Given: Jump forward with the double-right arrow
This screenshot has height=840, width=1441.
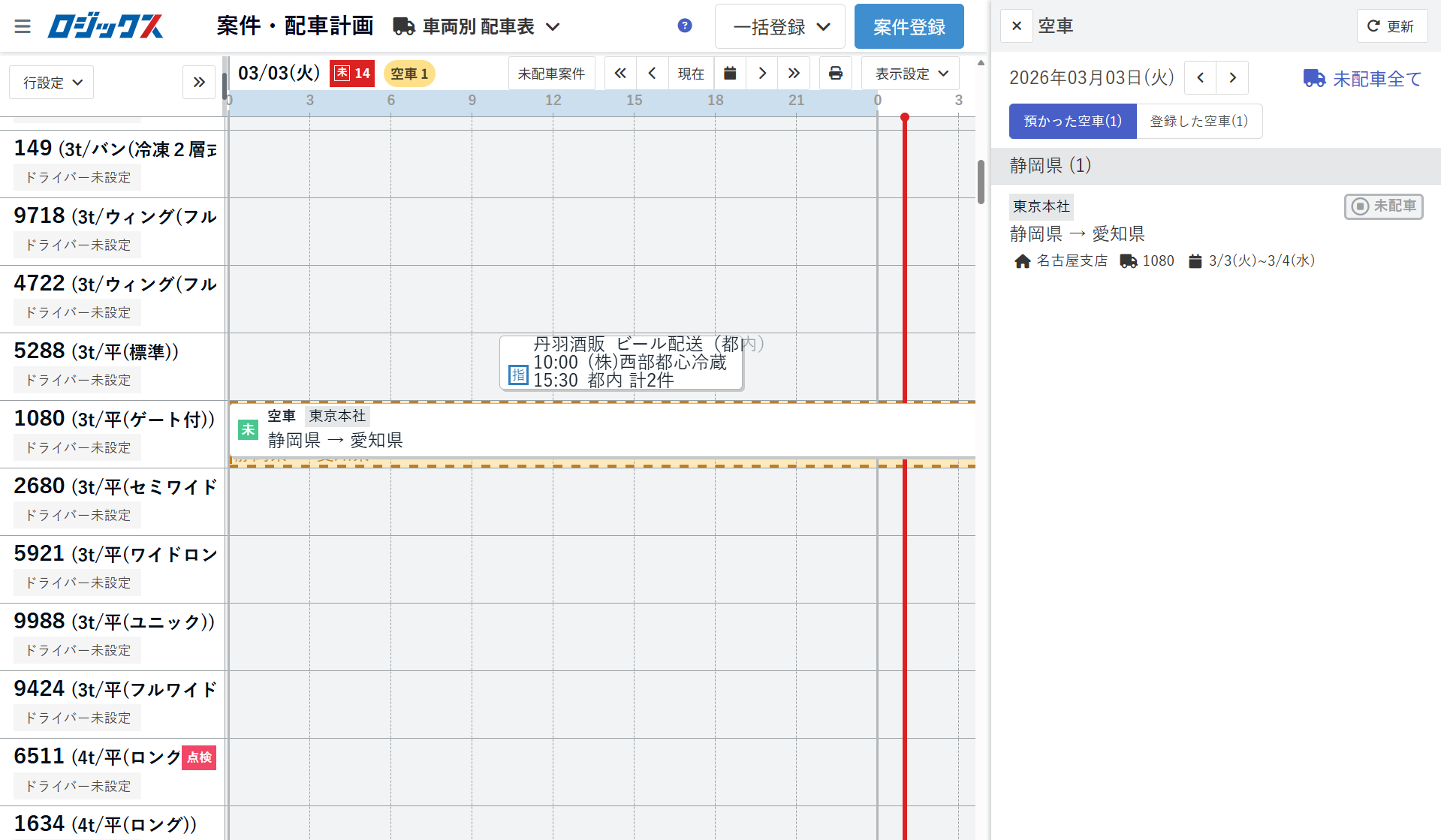Looking at the screenshot, I should (794, 74).
